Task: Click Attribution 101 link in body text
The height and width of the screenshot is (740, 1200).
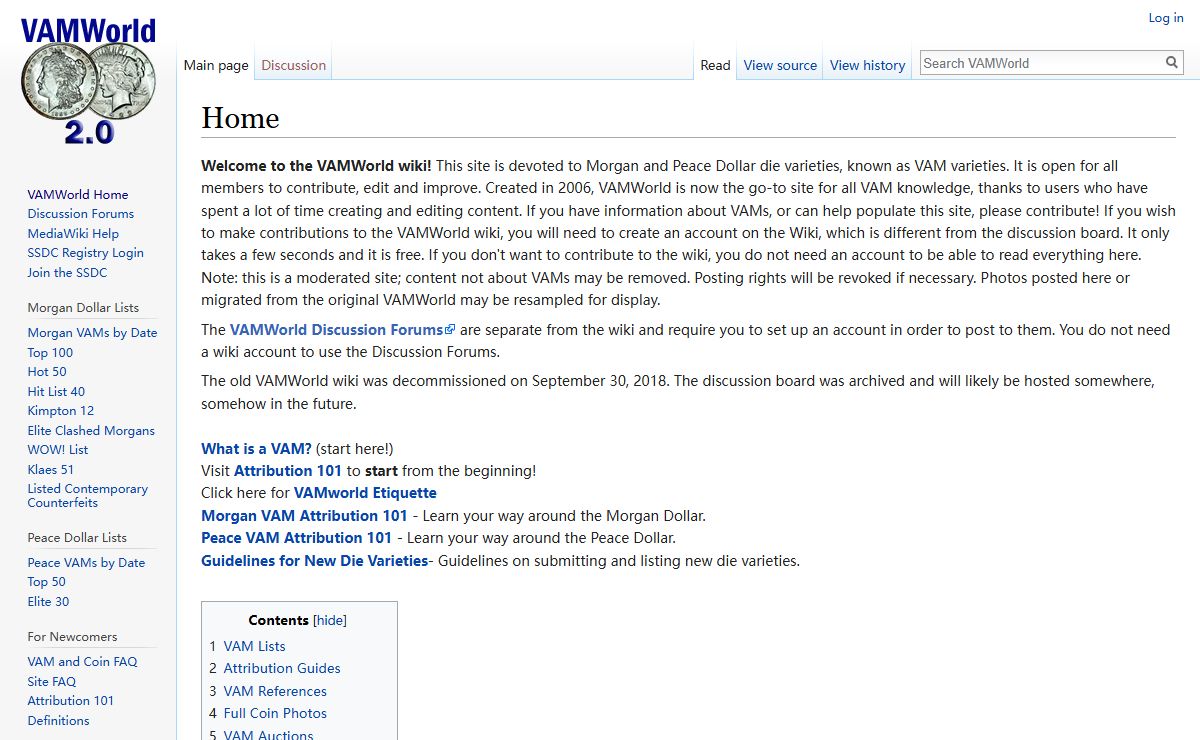Action: 288,470
